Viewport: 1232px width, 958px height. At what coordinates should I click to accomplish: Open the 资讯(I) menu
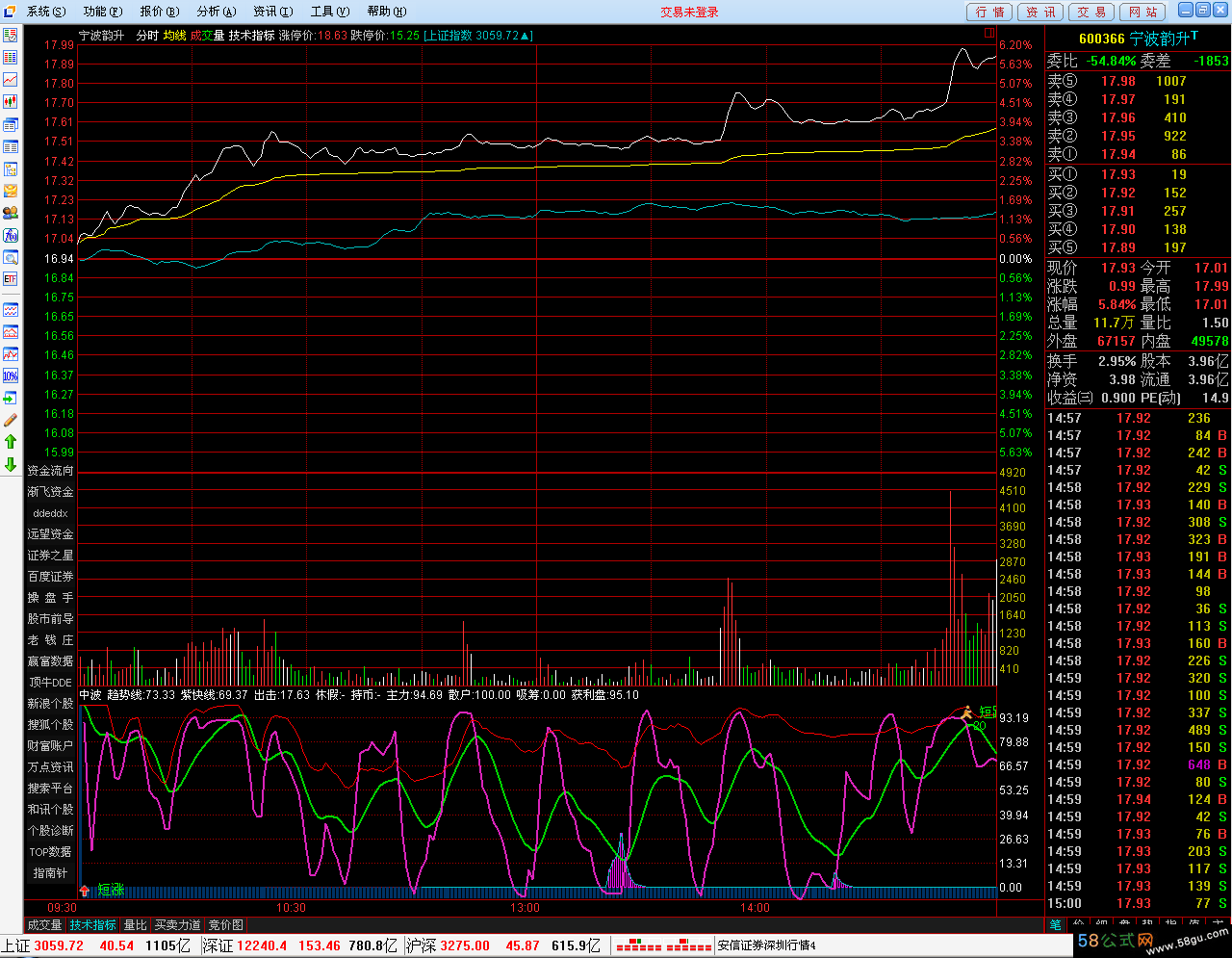click(273, 12)
